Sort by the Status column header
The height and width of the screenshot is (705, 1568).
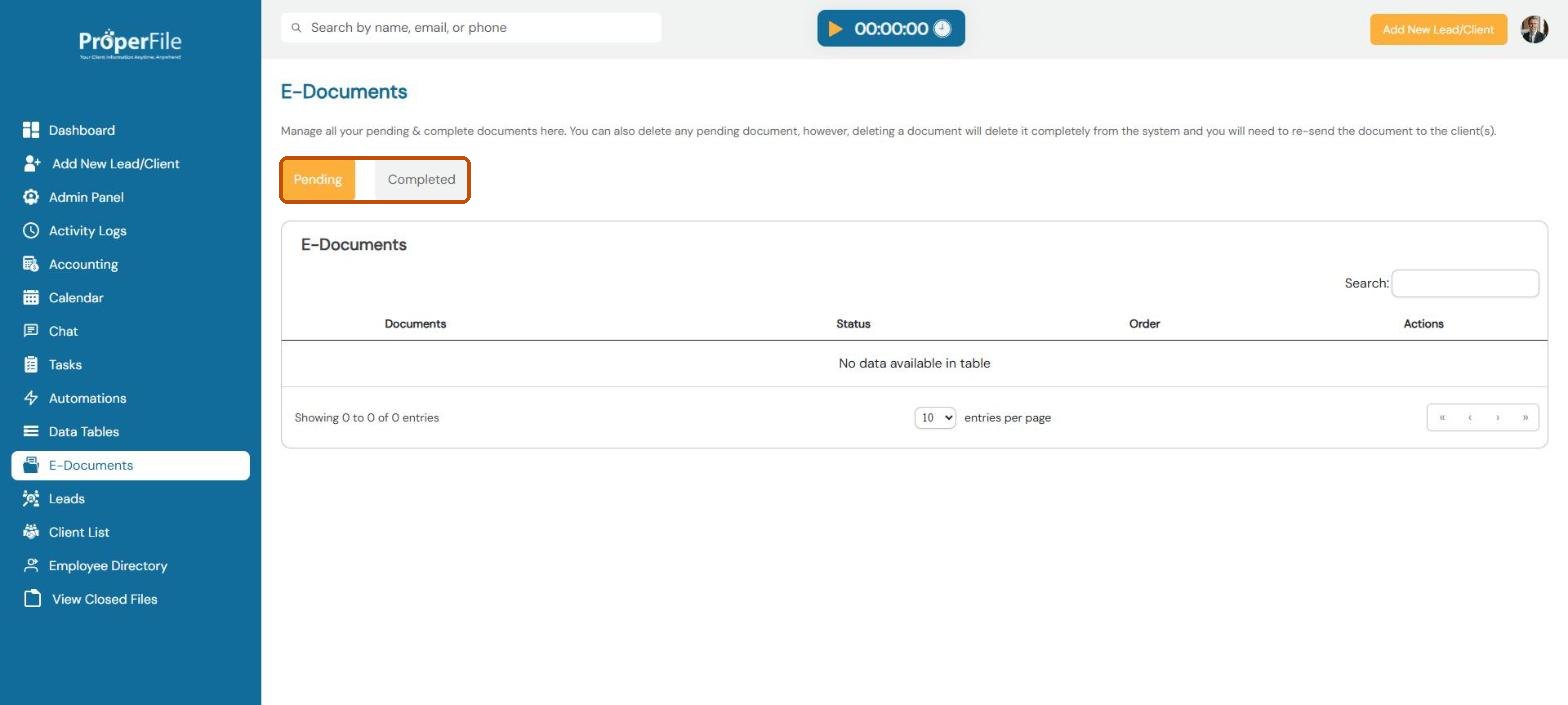click(853, 324)
